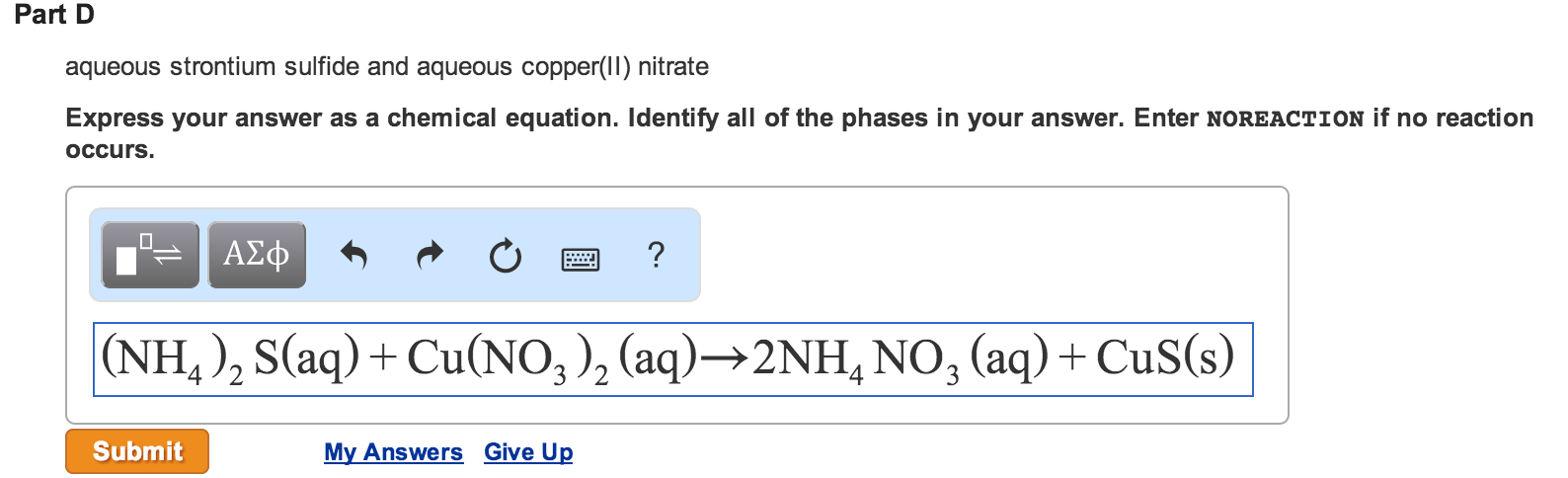Open the equation templates menu
The image size is (1568, 478).
coord(150,255)
